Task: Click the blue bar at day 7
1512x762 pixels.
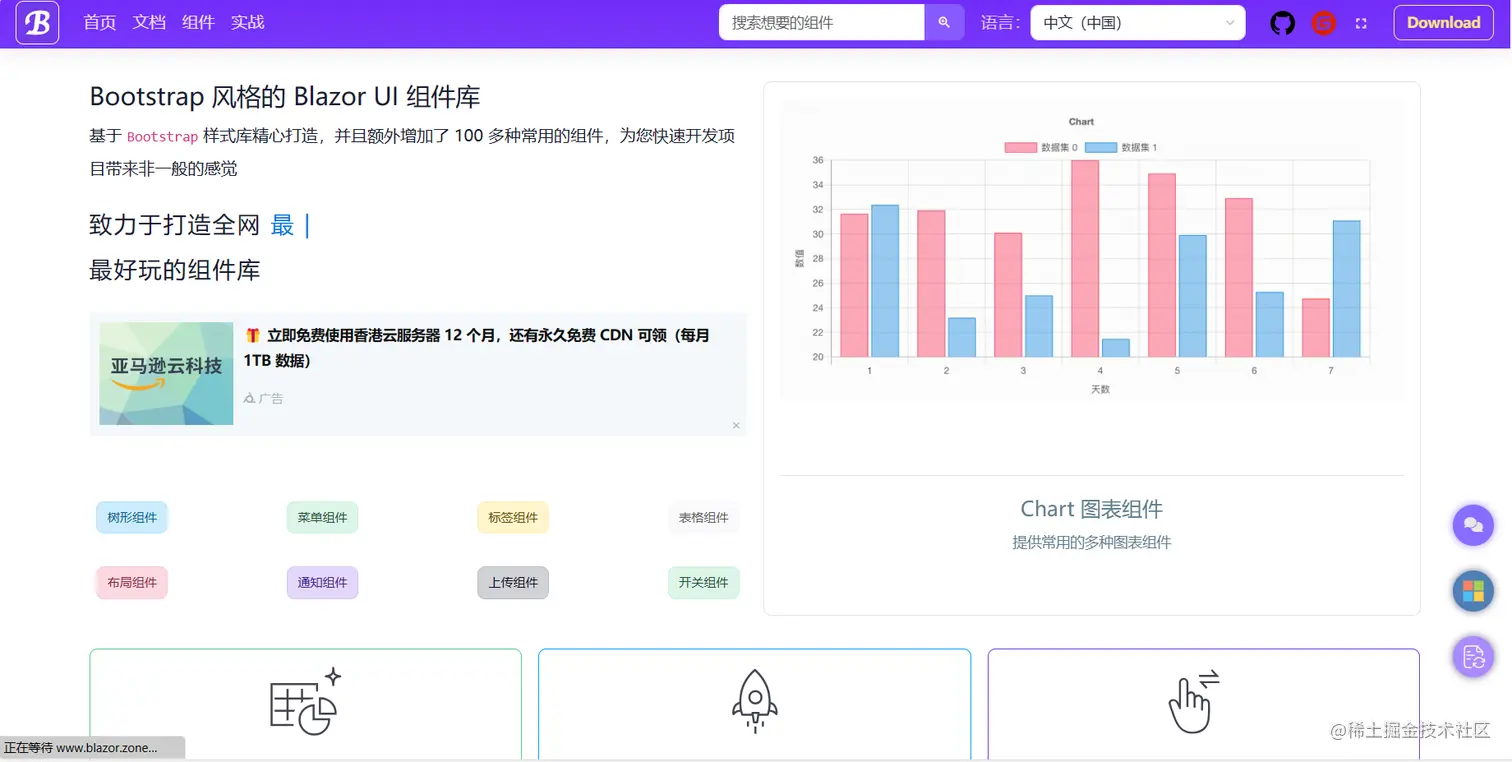Action: (1346, 289)
